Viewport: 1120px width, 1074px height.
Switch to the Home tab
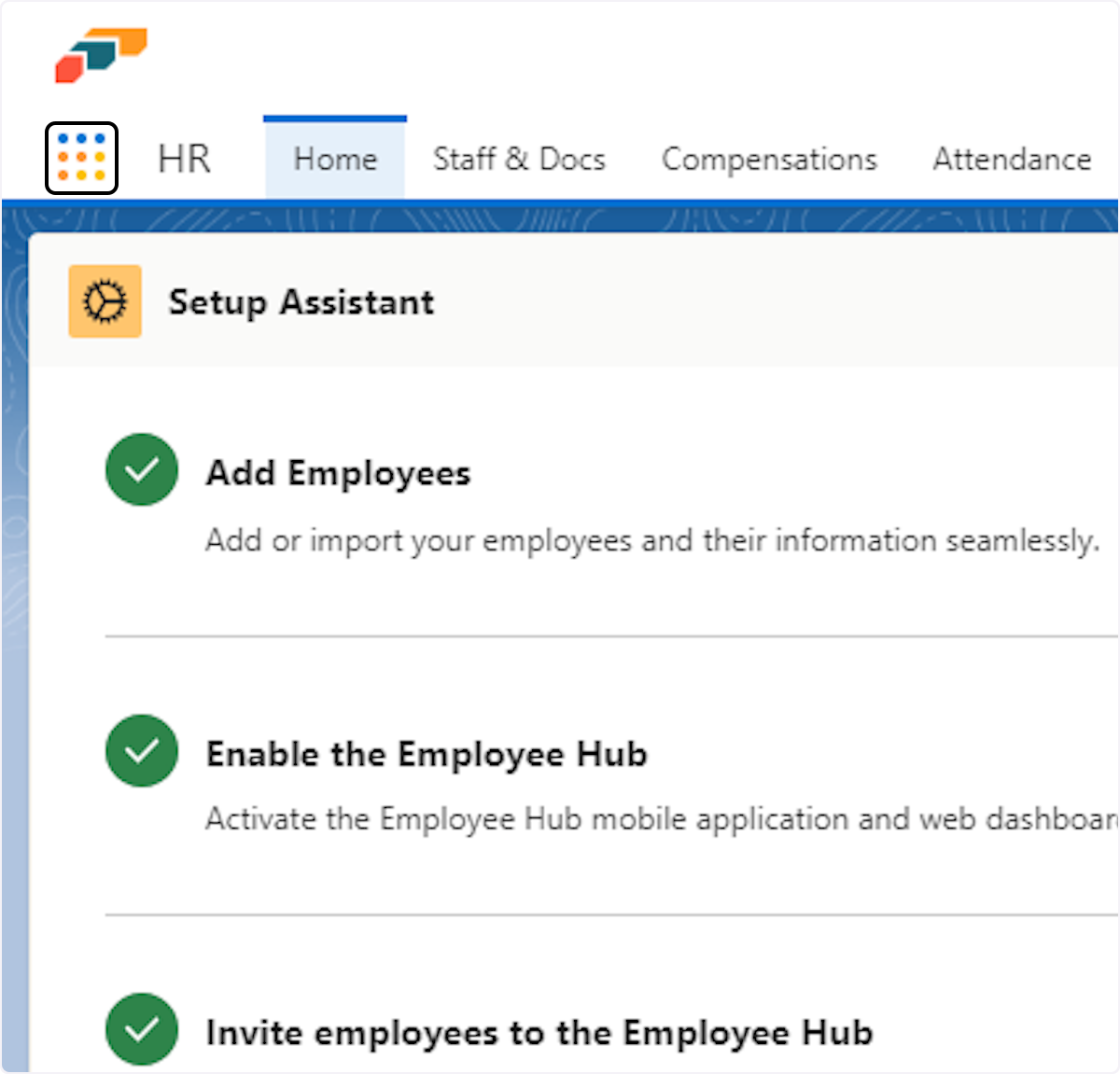point(335,159)
